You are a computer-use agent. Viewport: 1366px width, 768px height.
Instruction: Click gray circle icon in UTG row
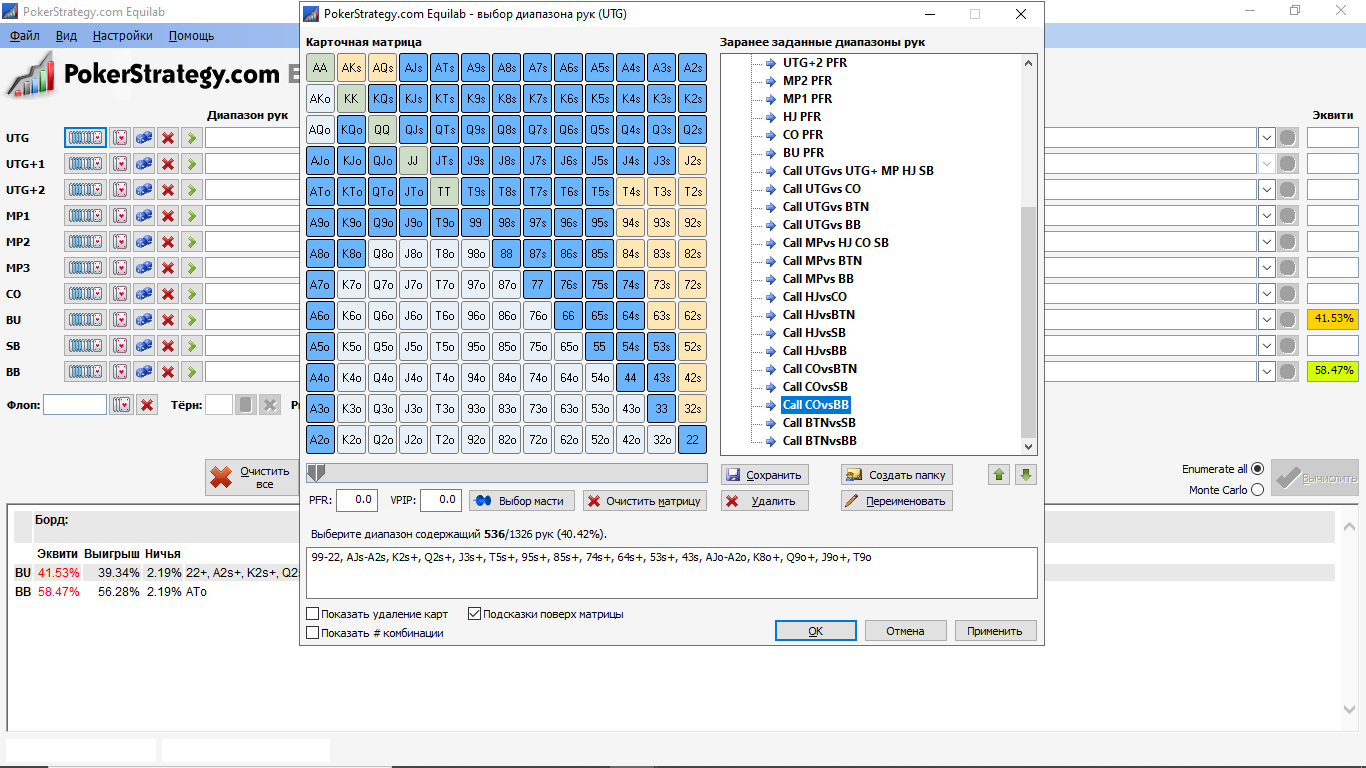(1288, 137)
